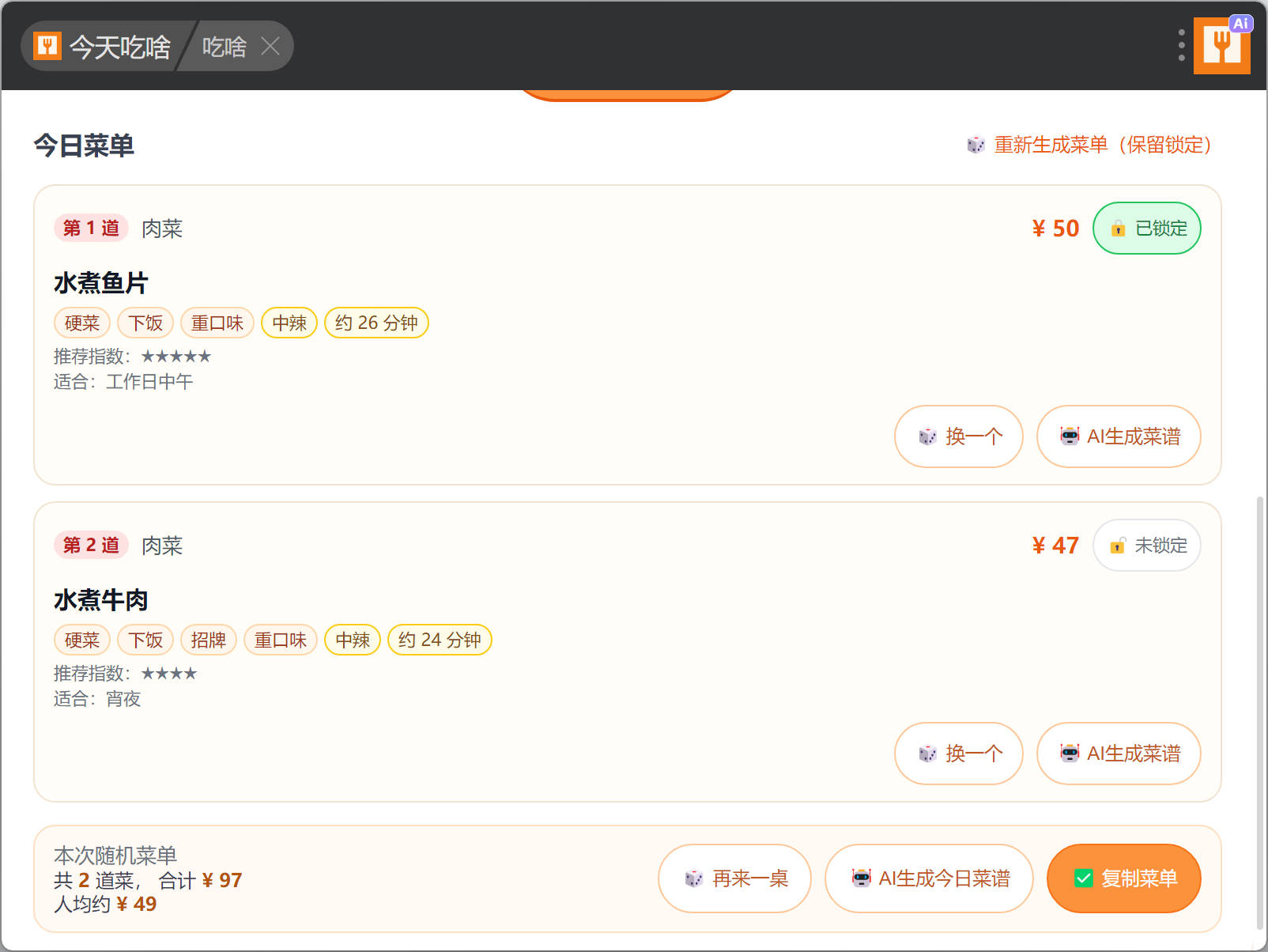Click dice icon in 水煮牛肉 换一个
The image size is (1268, 952).
pos(927,754)
